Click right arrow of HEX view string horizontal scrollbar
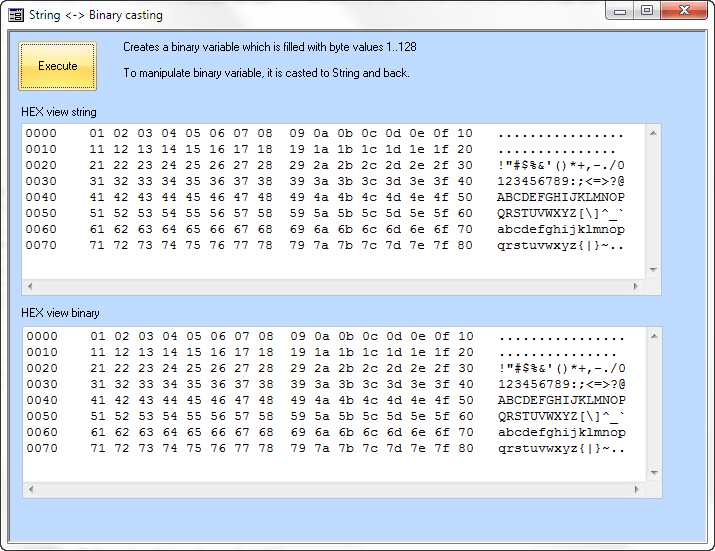 coord(636,286)
